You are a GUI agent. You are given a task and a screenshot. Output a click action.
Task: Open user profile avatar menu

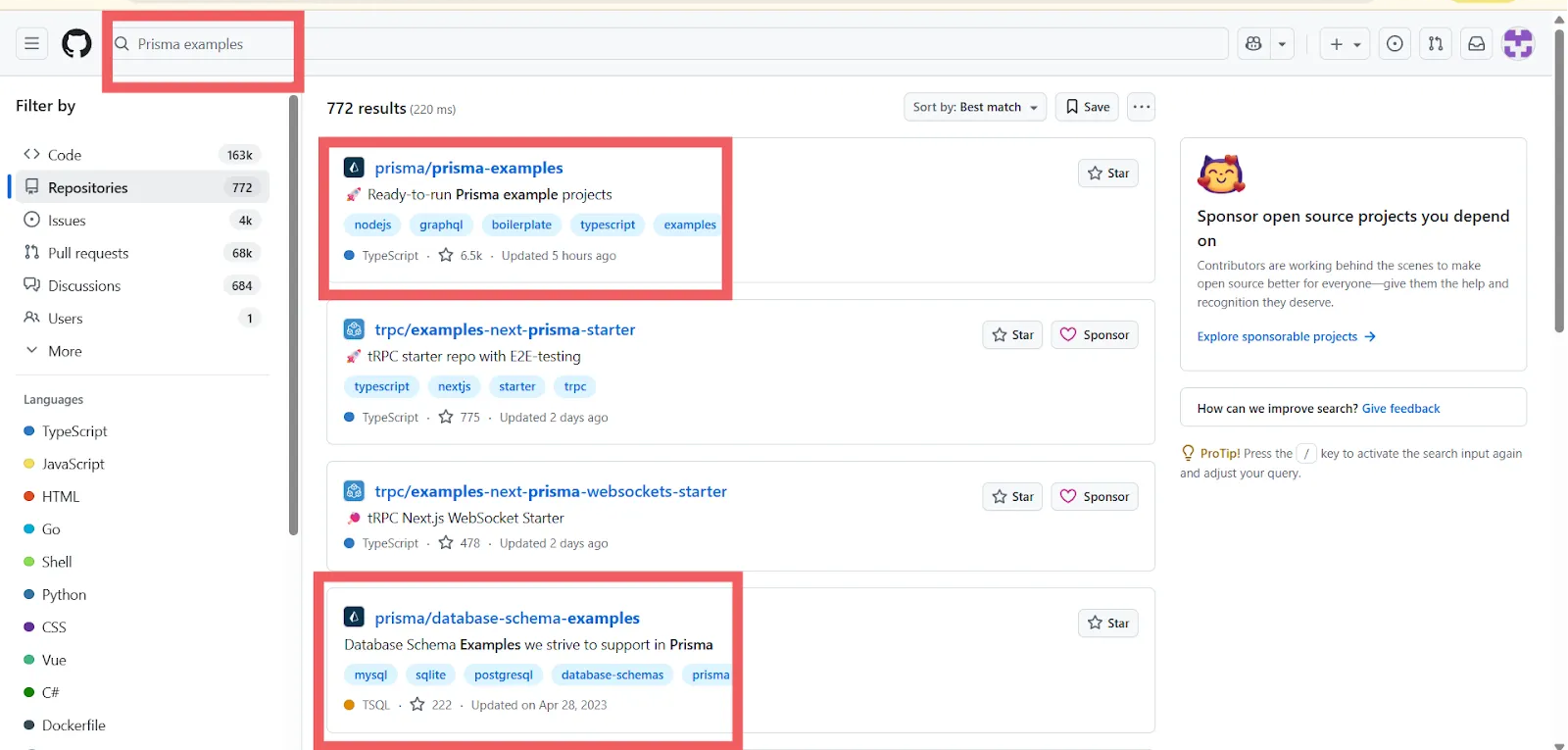coord(1518,43)
